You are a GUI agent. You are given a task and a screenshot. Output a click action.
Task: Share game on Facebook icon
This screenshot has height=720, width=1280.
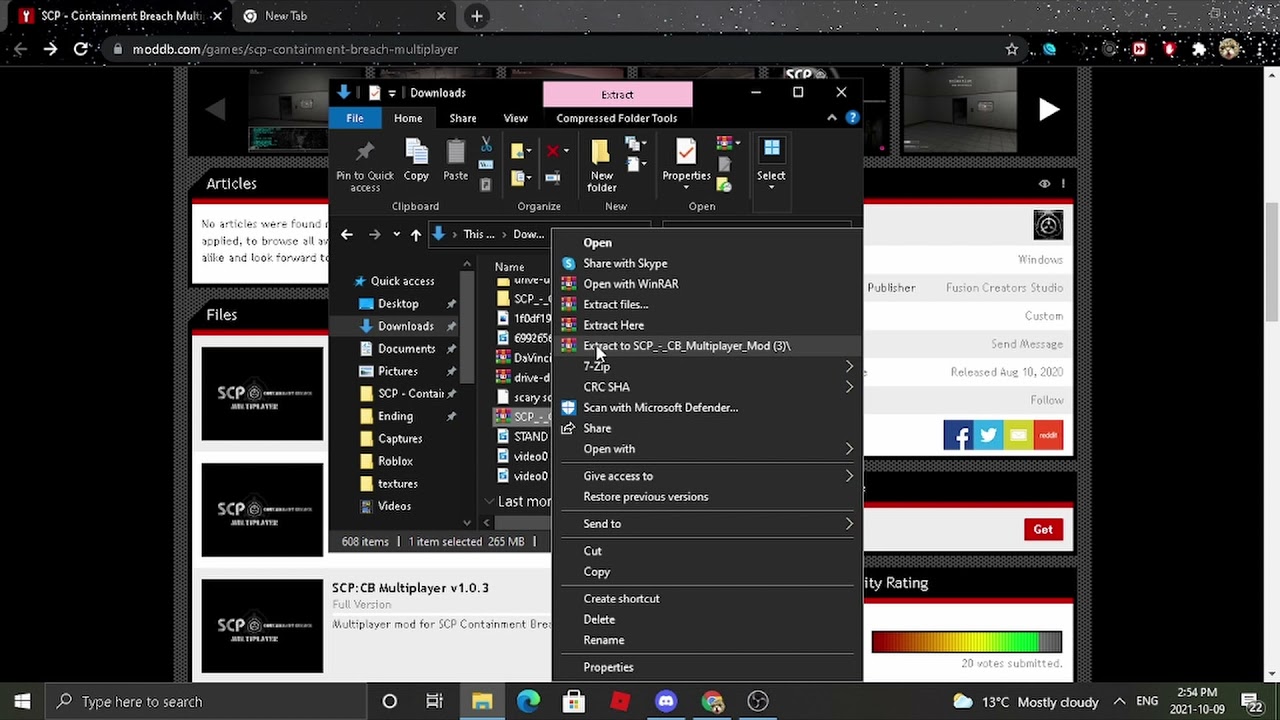(958, 435)
